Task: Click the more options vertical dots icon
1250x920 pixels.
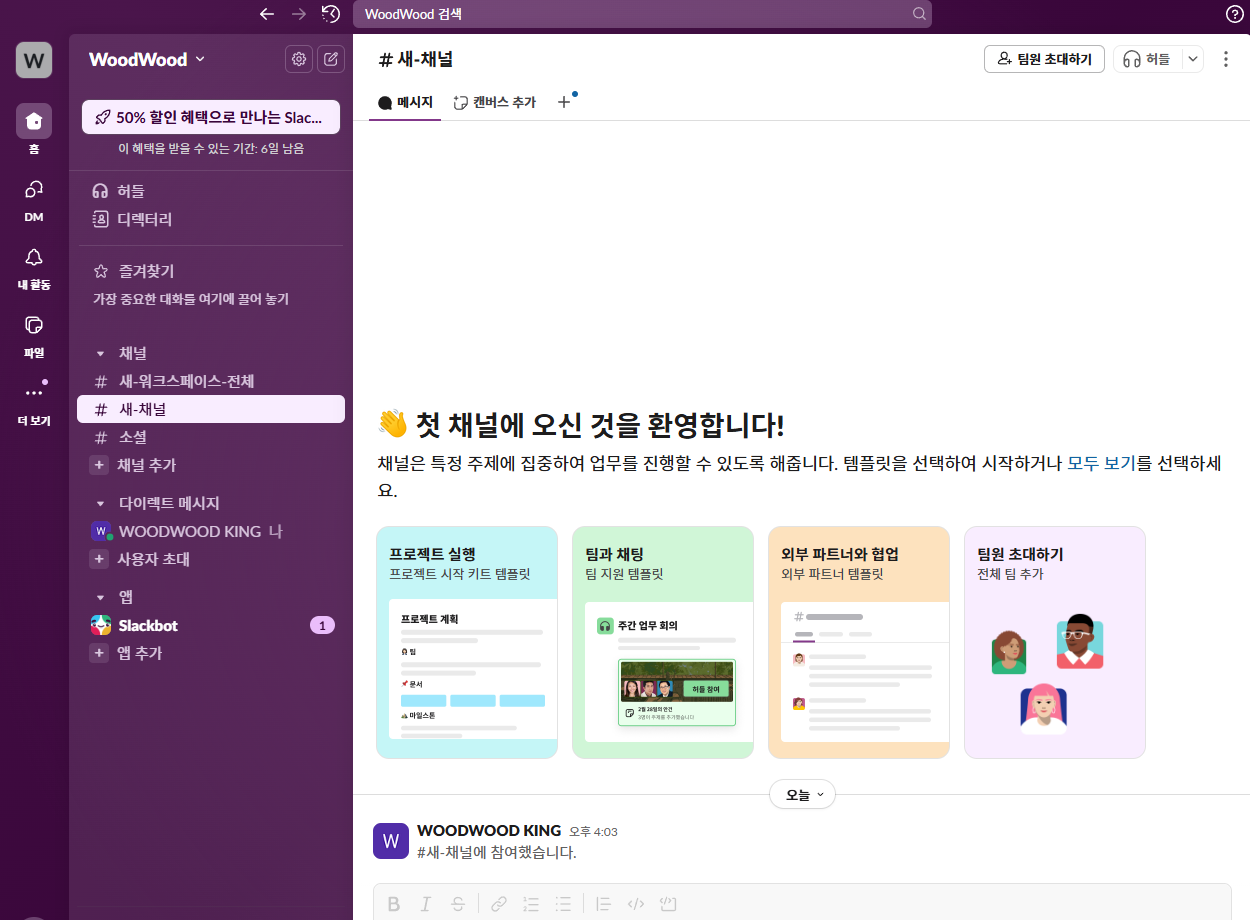Action: tap(1226, 59)
